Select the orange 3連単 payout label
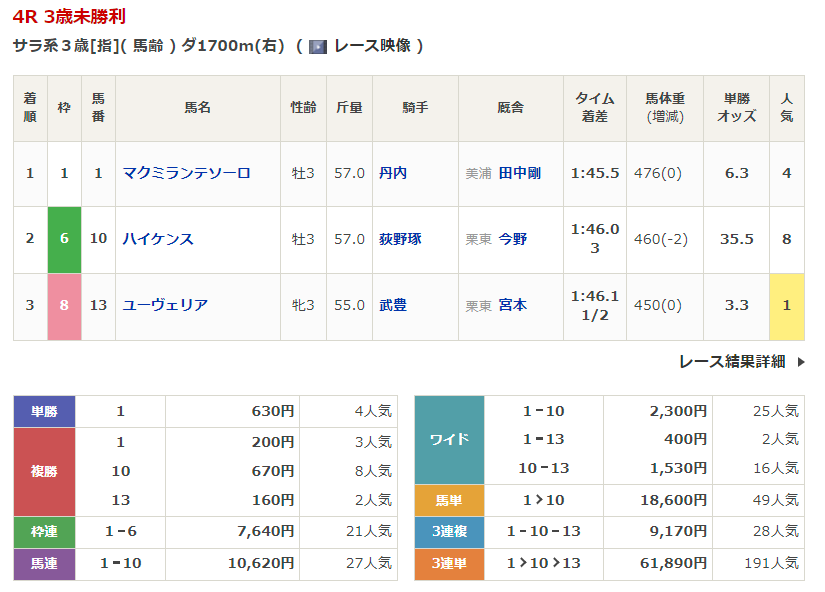Screen dimensions: 825x592 coord(449,564)
